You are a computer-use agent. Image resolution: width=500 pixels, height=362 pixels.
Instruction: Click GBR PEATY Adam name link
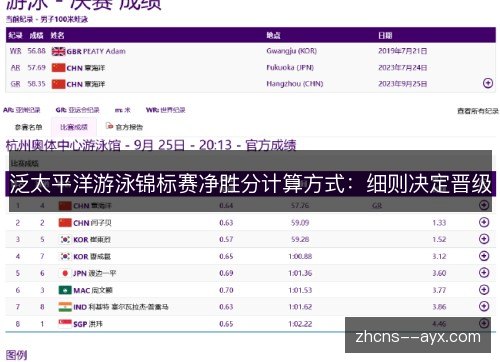pos(96,52)
